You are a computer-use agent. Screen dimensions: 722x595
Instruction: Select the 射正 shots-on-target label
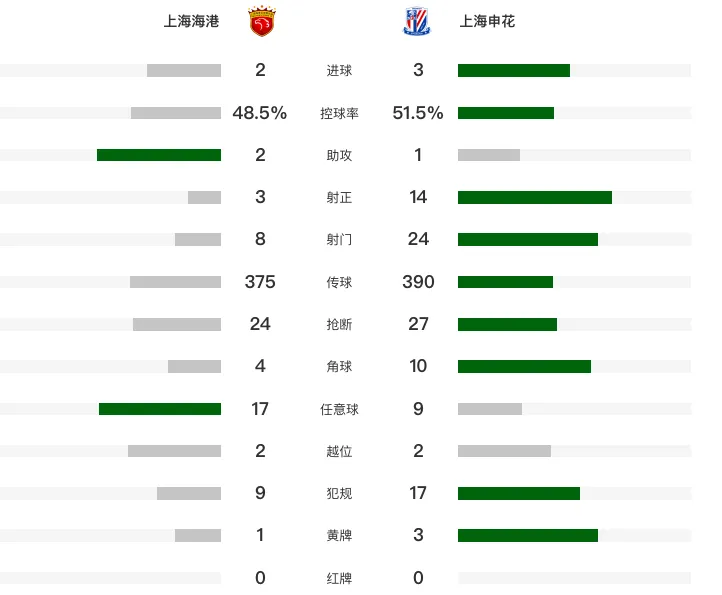click(x=339, y=198)
